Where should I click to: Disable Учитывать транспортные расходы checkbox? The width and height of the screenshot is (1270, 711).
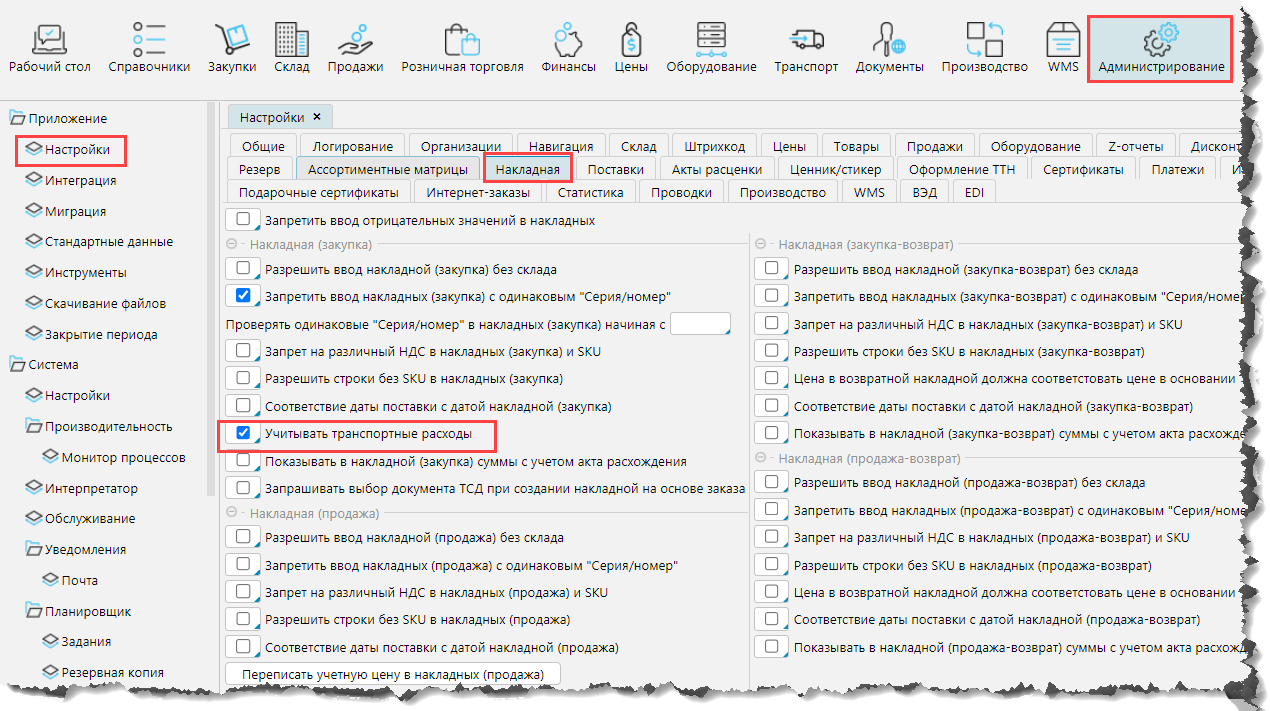242,435
